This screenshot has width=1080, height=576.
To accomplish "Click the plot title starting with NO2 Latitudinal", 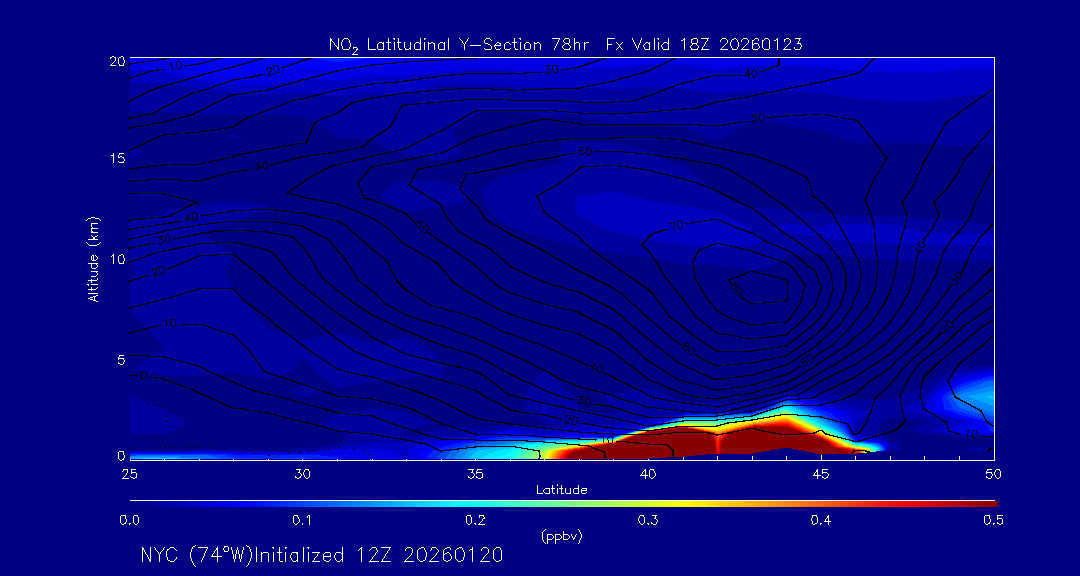I will 565,44.
